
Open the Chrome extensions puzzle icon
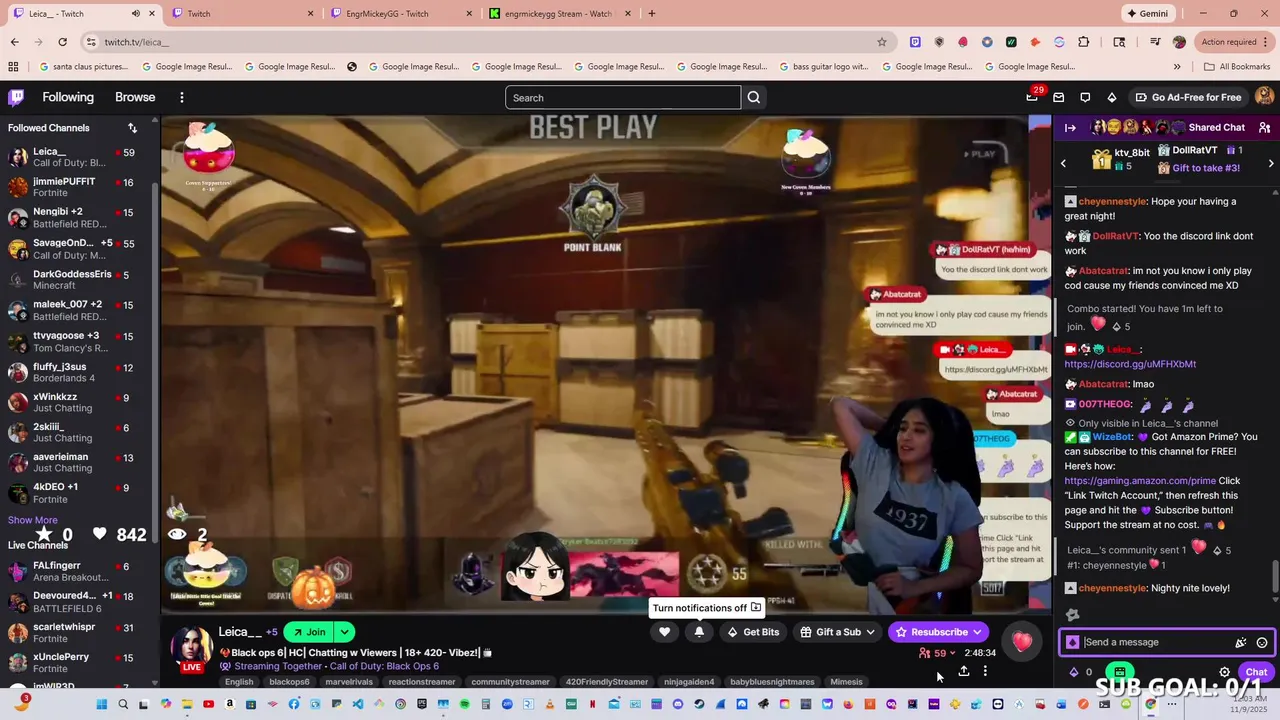1083,42
